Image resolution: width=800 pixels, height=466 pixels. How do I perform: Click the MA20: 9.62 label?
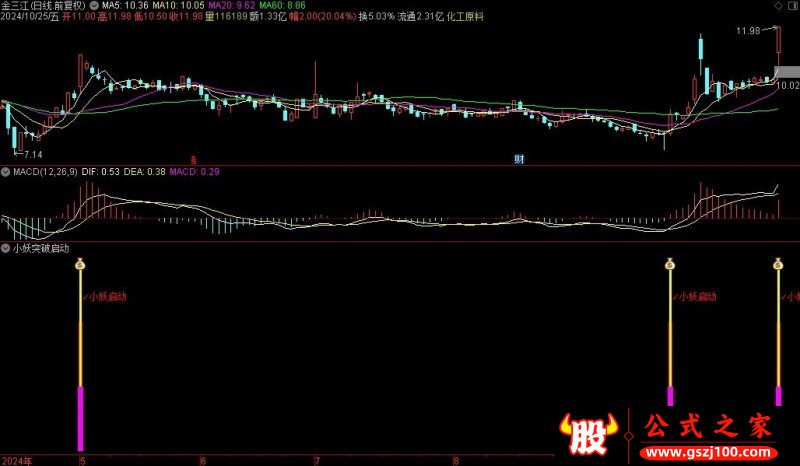(232, 6)
